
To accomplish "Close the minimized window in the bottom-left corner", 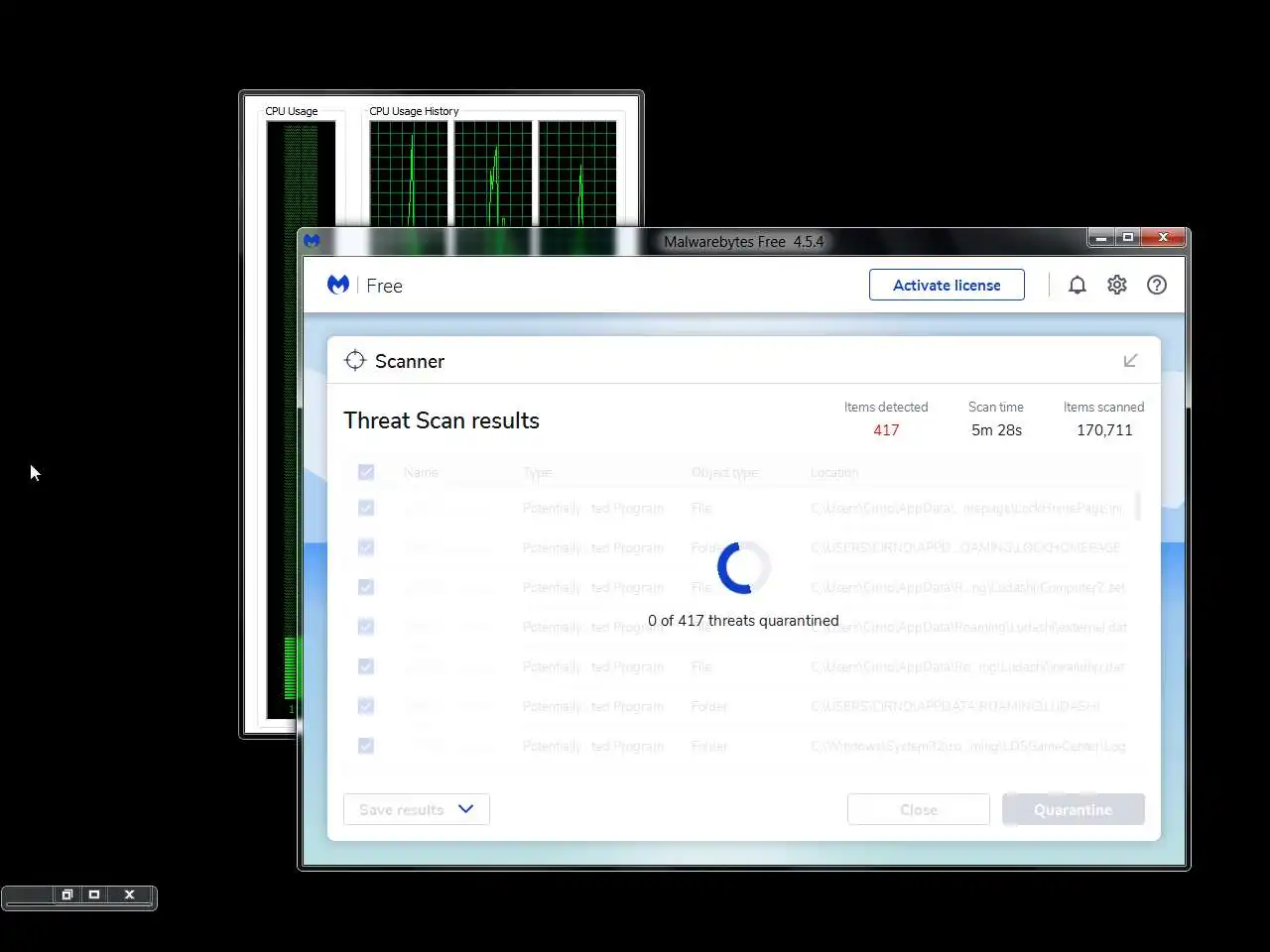I will point(129,894).
